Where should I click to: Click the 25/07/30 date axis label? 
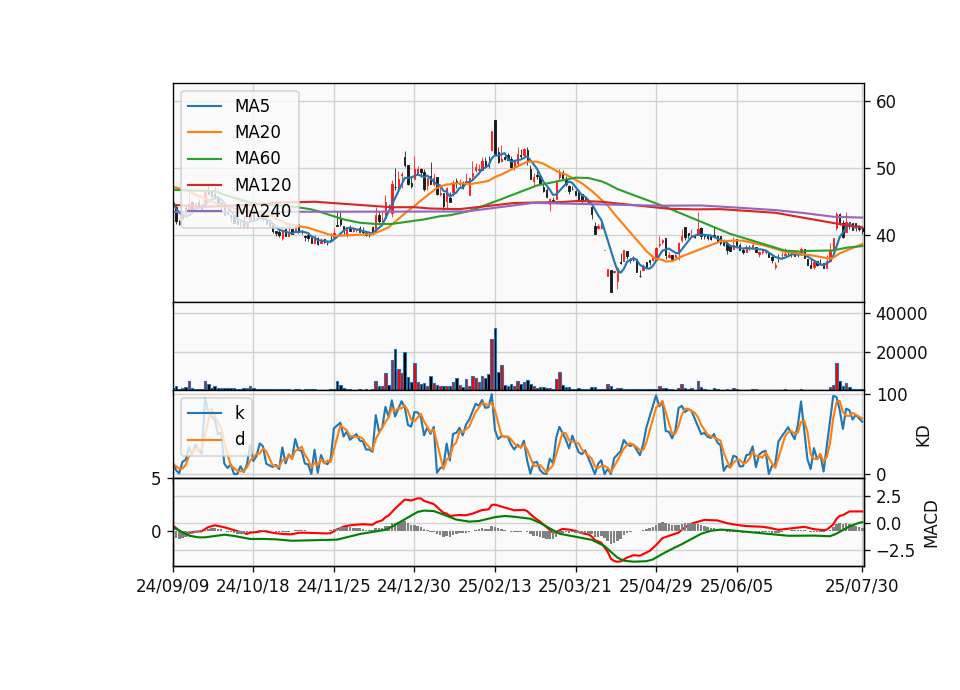pos(862,586)
